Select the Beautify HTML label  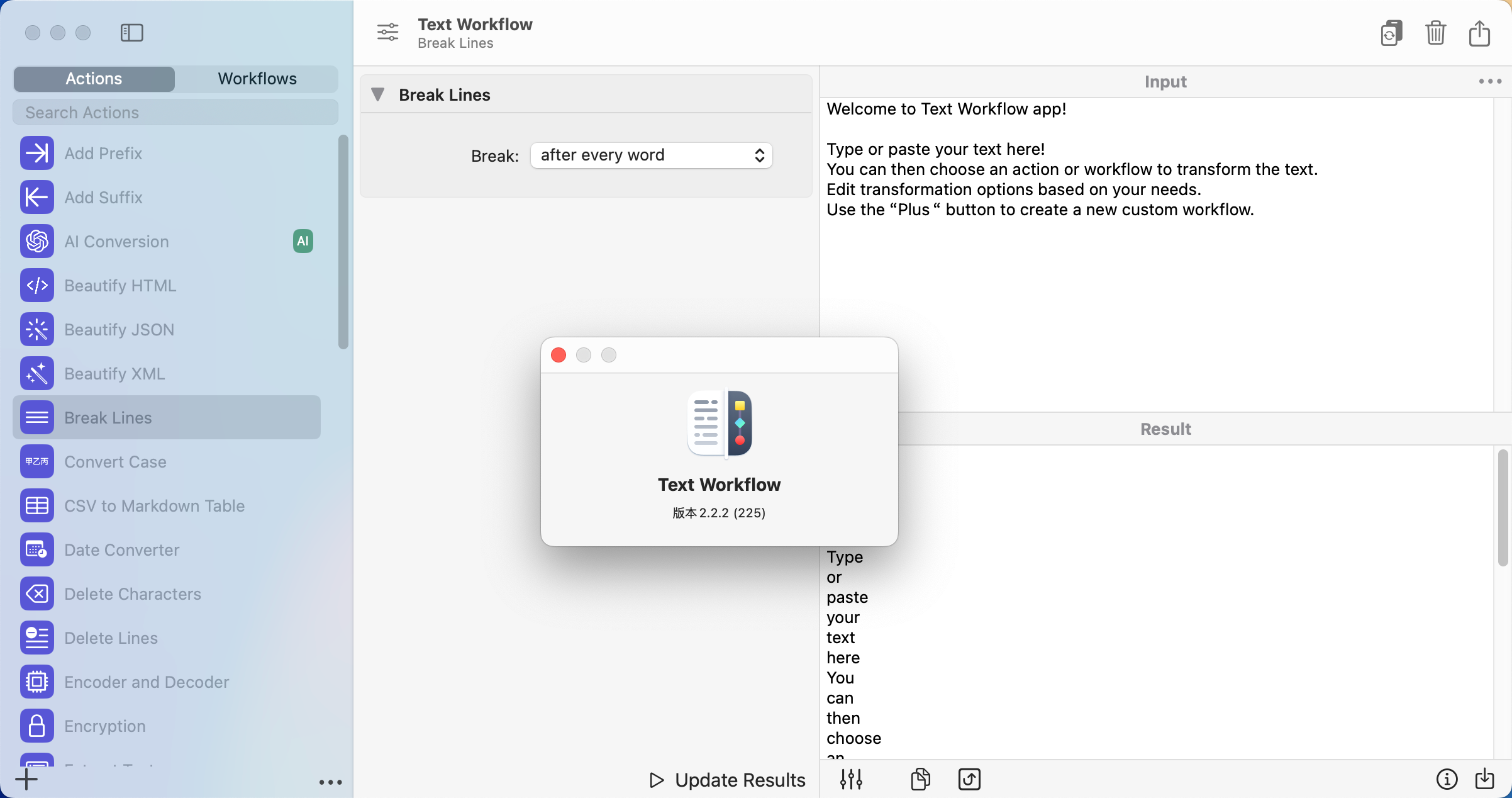click(x=120, y=285)
